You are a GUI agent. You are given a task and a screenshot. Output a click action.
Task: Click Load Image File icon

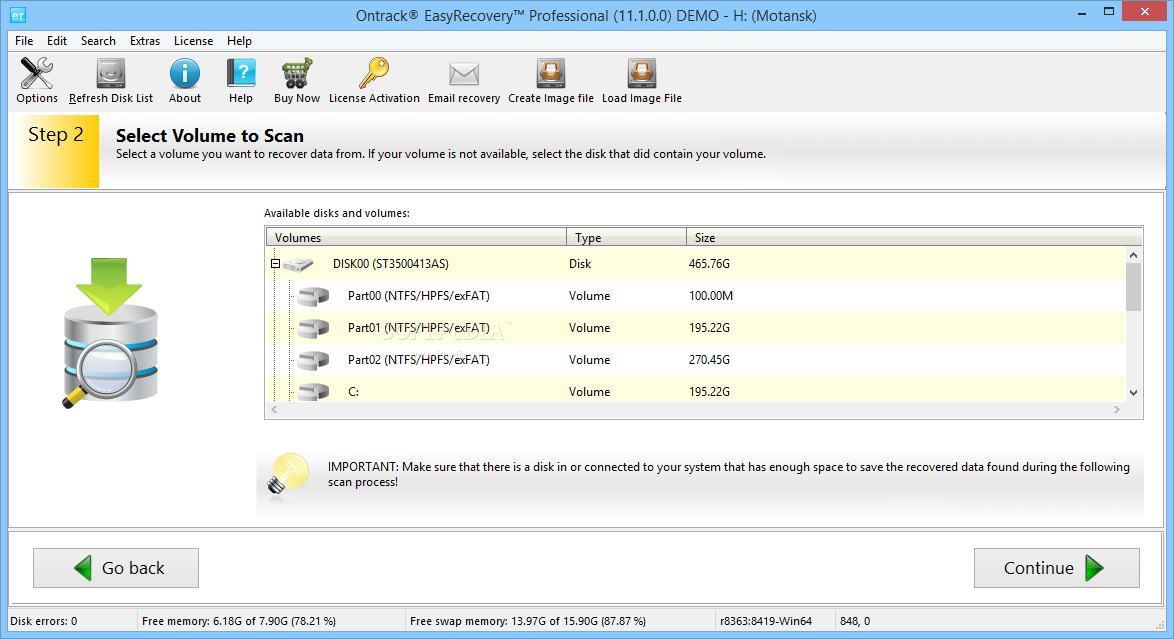tap(642, 73)
